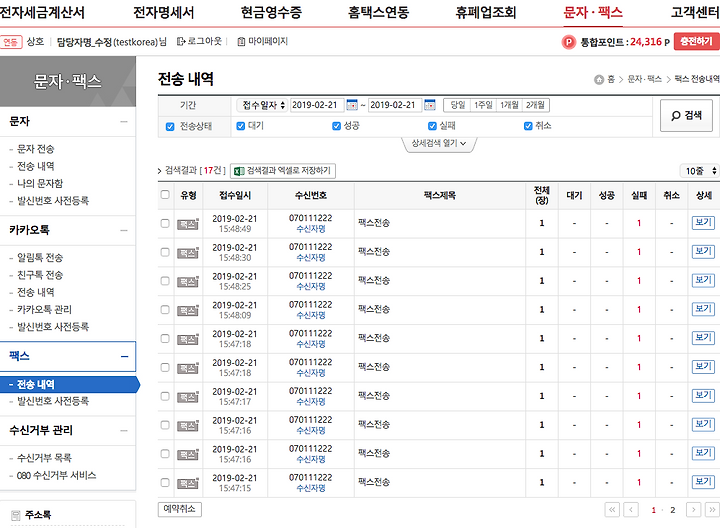The image size is (720, 528).
Task: Click fax type icon in 15:48:49 row
Action: point(188,224)
